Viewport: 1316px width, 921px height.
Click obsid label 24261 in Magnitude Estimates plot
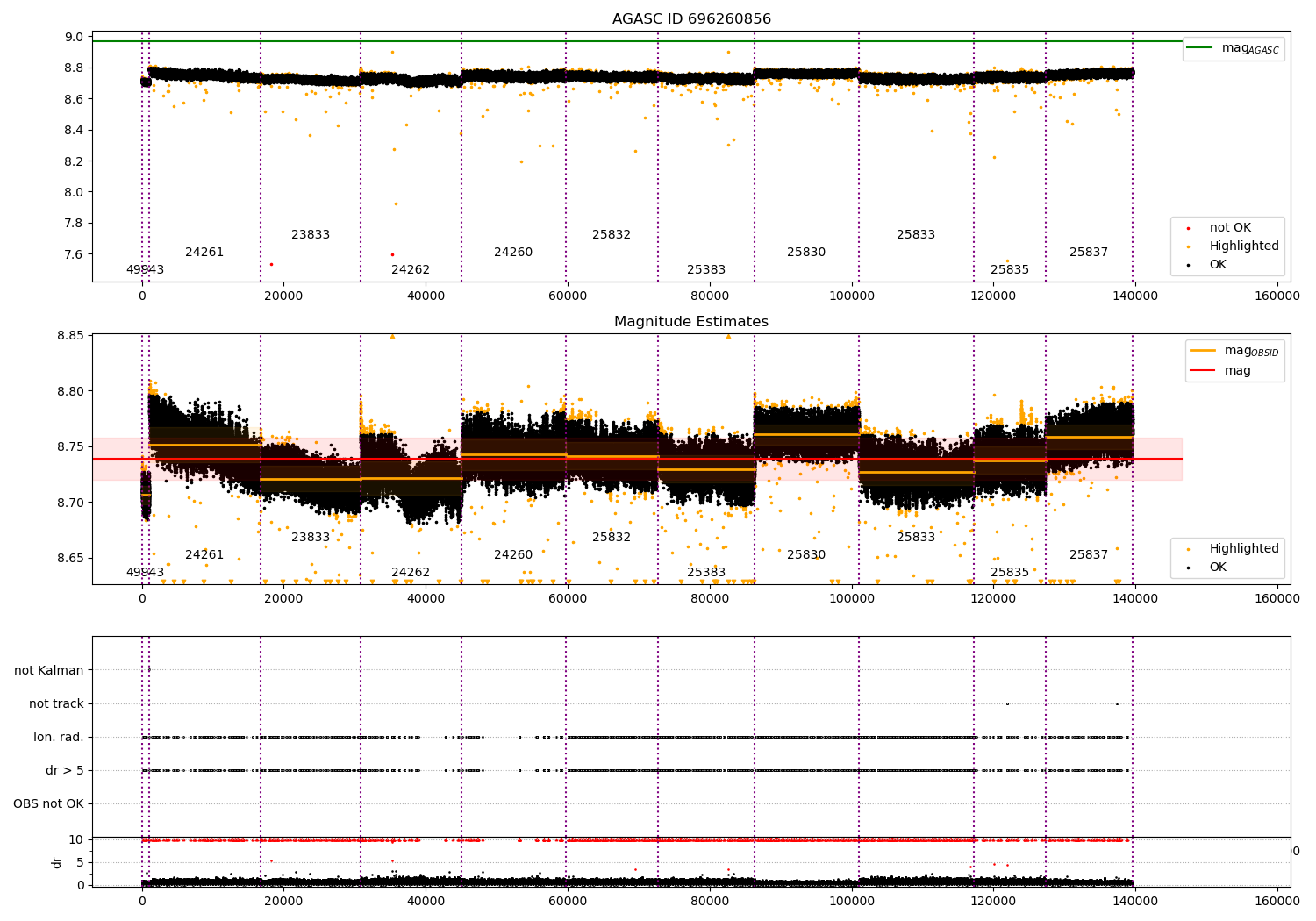[x=204, y=554]
